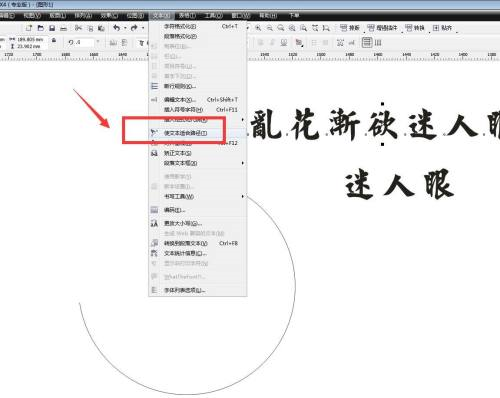Click the plugin toolbar button beside 排版
Image resolution: width=500 pixels, height=398 pixels.
coord(382,28)
